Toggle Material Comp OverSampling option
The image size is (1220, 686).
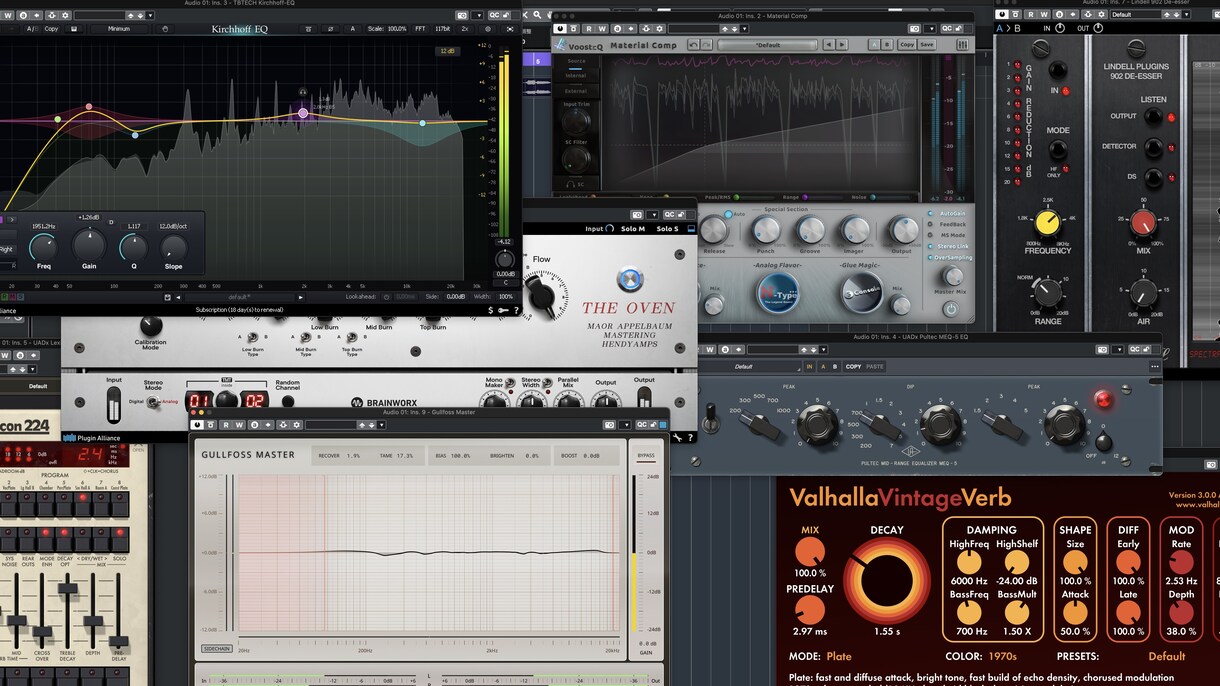tap(948, 257)
